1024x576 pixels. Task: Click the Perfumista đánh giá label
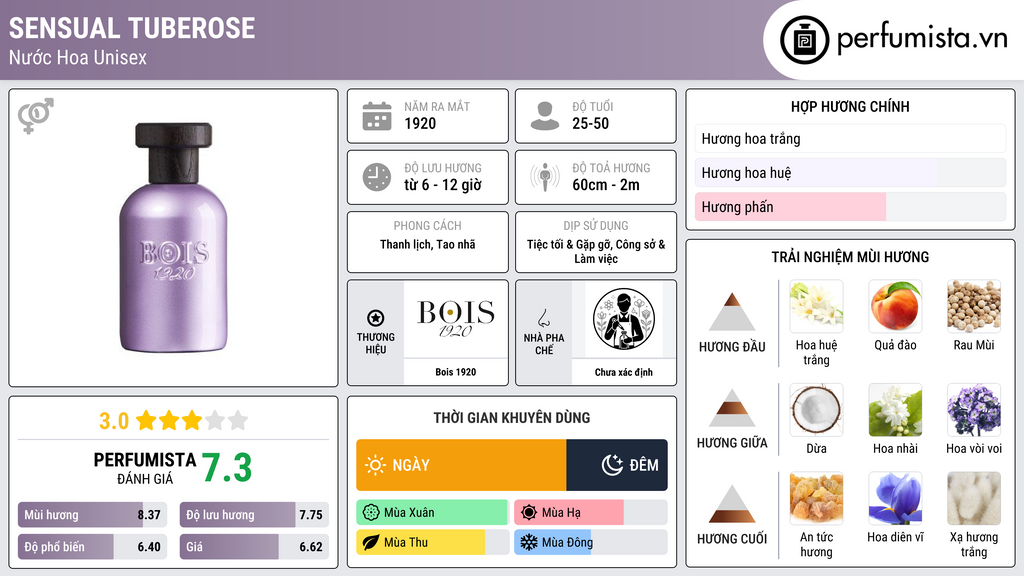144,468
